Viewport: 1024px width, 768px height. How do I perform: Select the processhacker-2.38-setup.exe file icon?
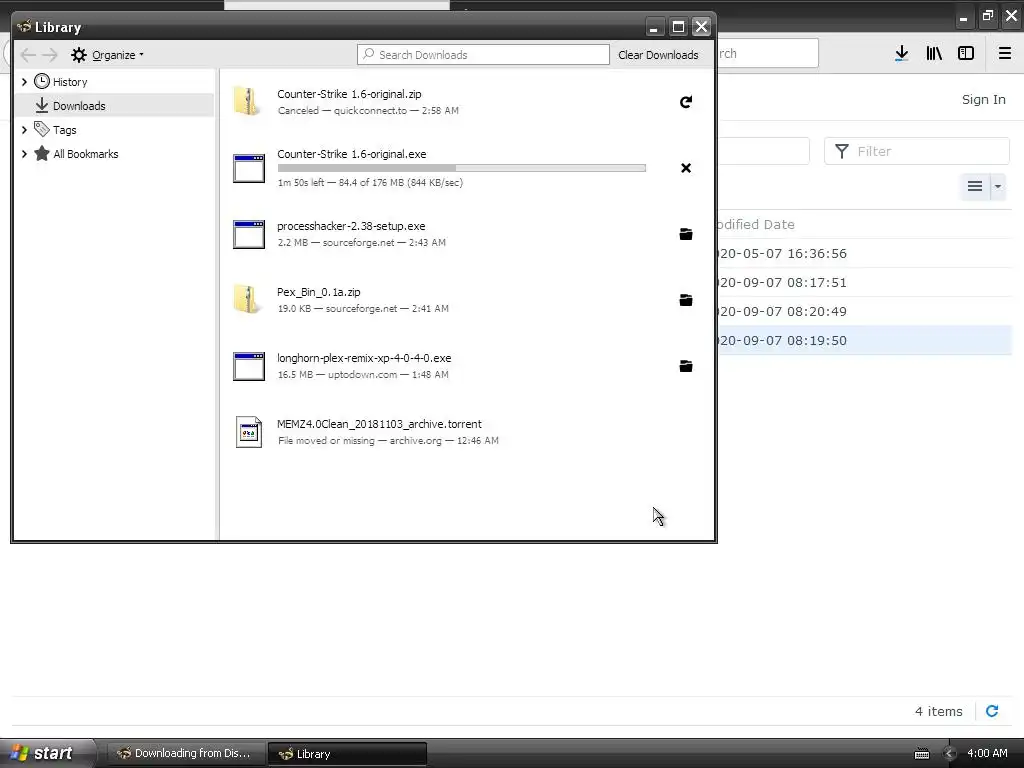pos(249,234)
